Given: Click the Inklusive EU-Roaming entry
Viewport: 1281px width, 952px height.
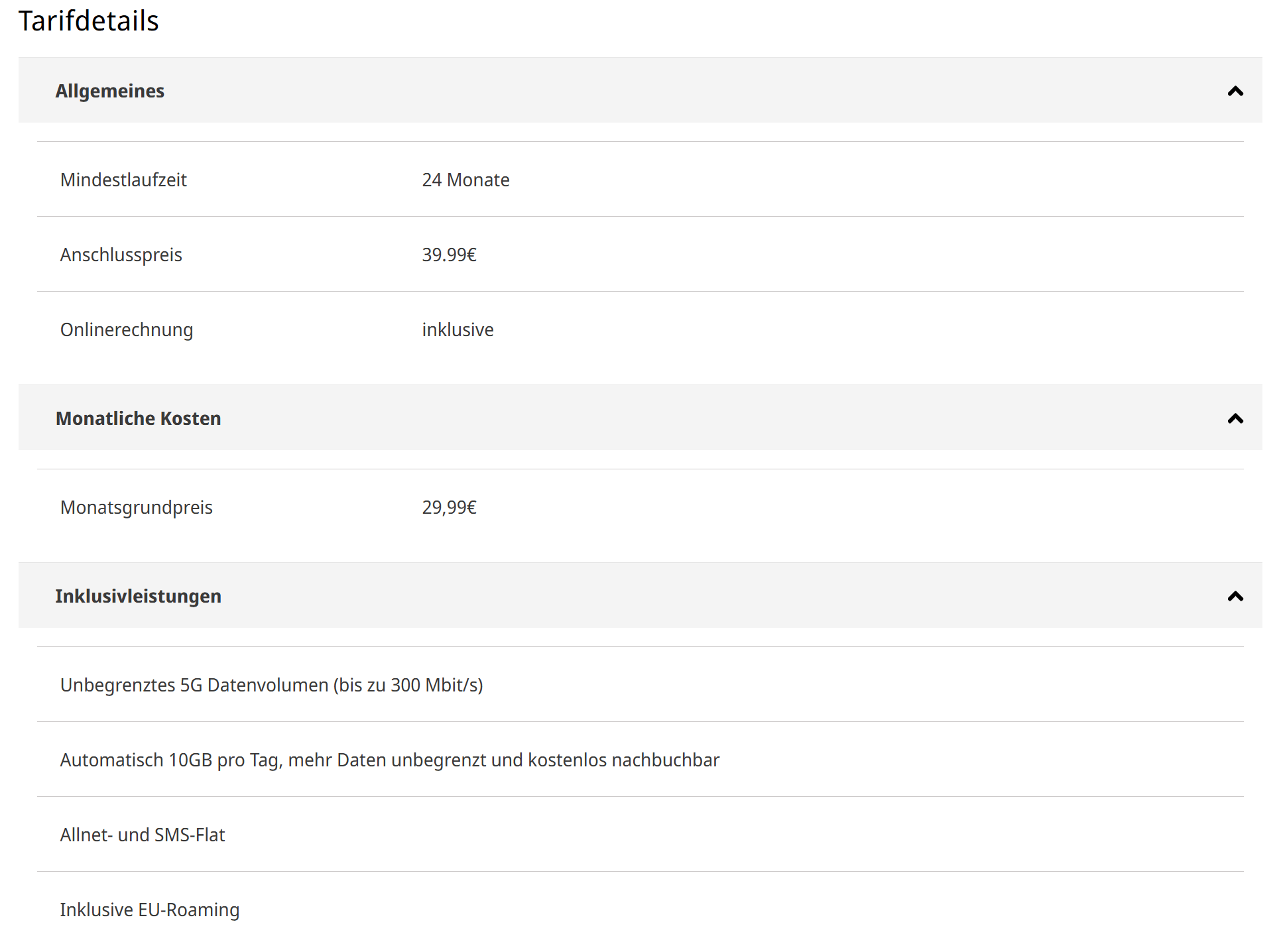Looking at the screenshot, I should click(150, 910).
